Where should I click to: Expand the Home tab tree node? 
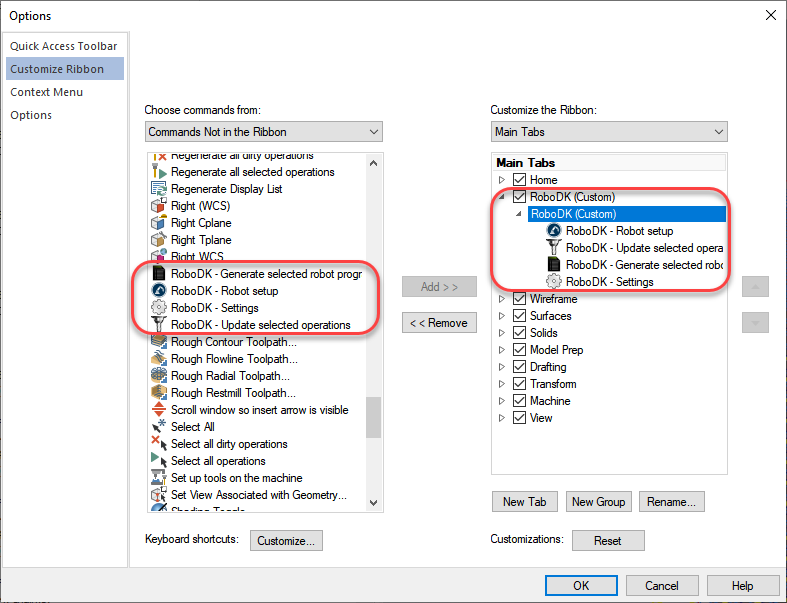point(502,180)
